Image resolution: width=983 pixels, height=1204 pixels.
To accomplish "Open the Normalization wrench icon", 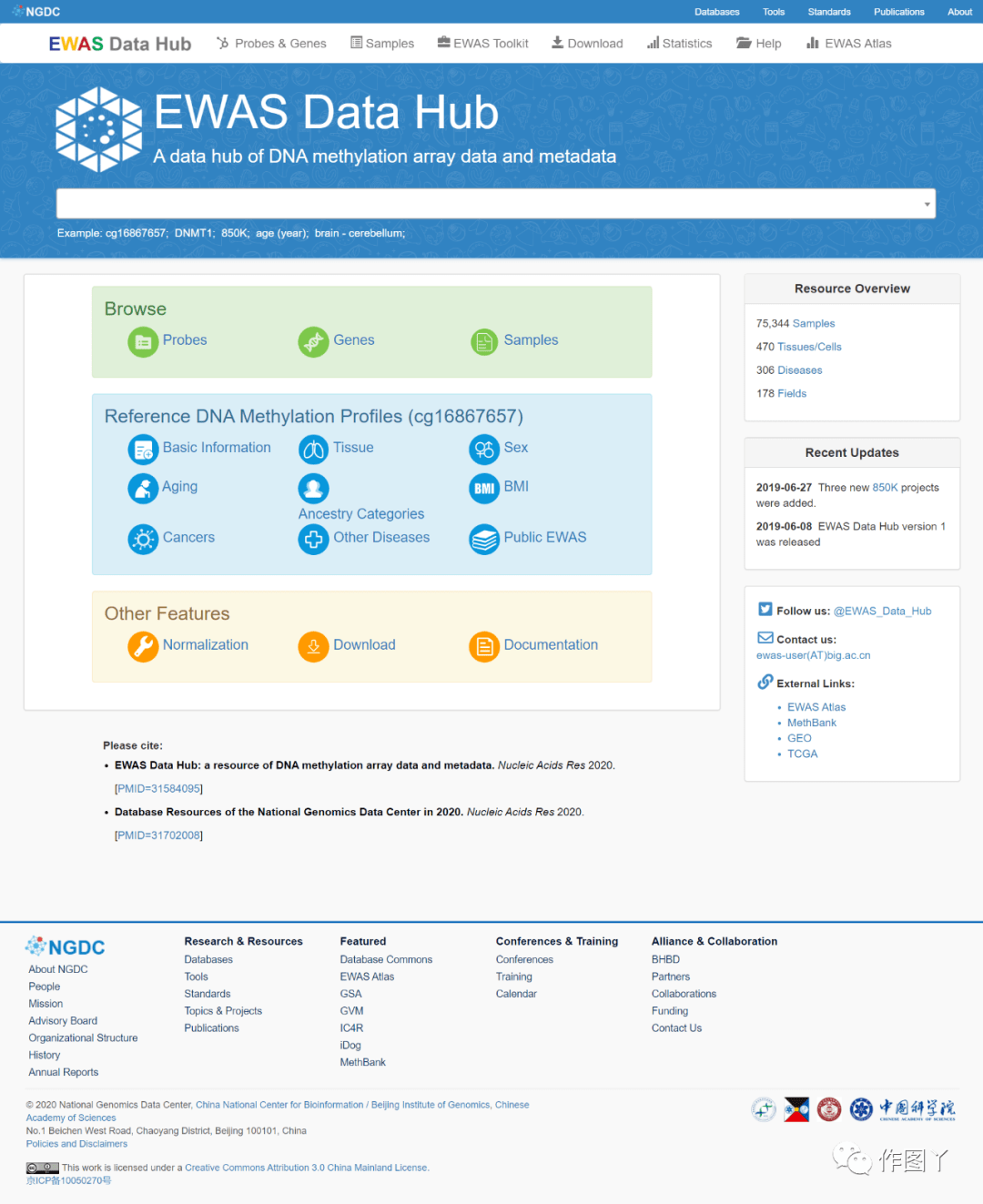I will point(143,646).
